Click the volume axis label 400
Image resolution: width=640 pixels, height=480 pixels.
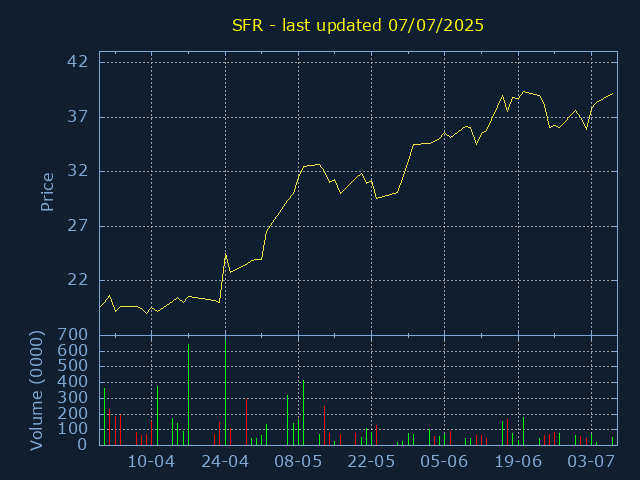coord(73,382)
